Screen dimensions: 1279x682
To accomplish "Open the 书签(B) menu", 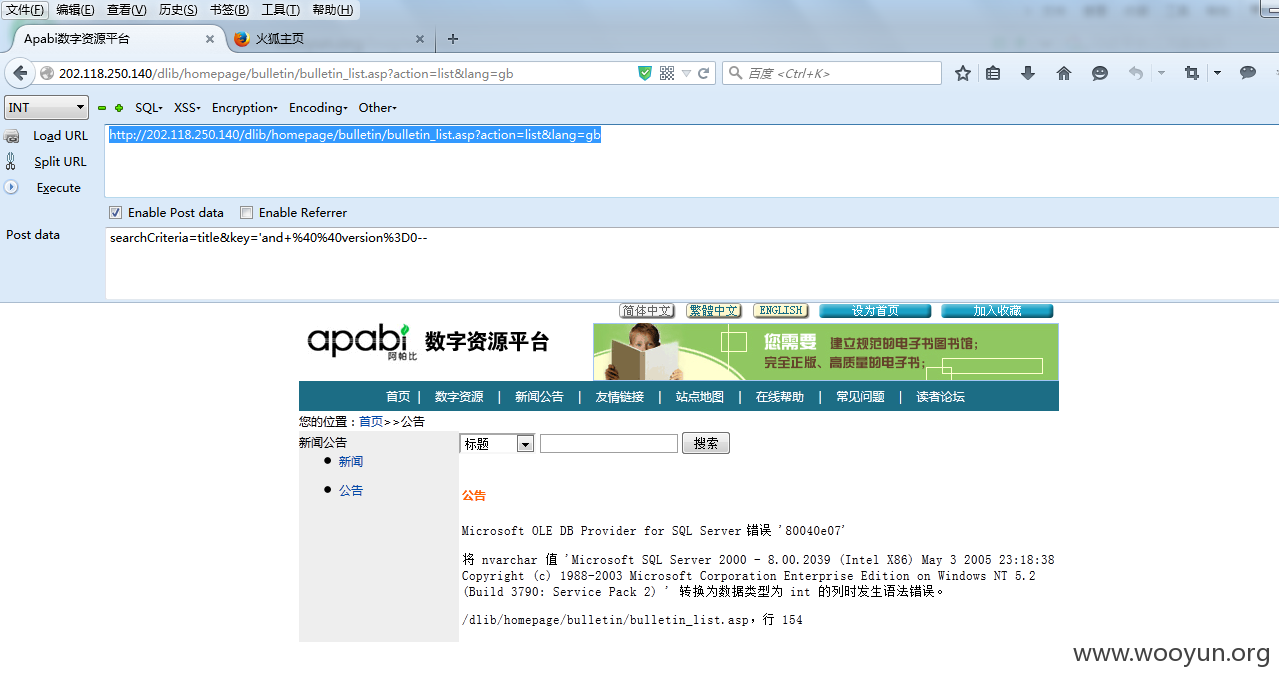I will 230,10.
